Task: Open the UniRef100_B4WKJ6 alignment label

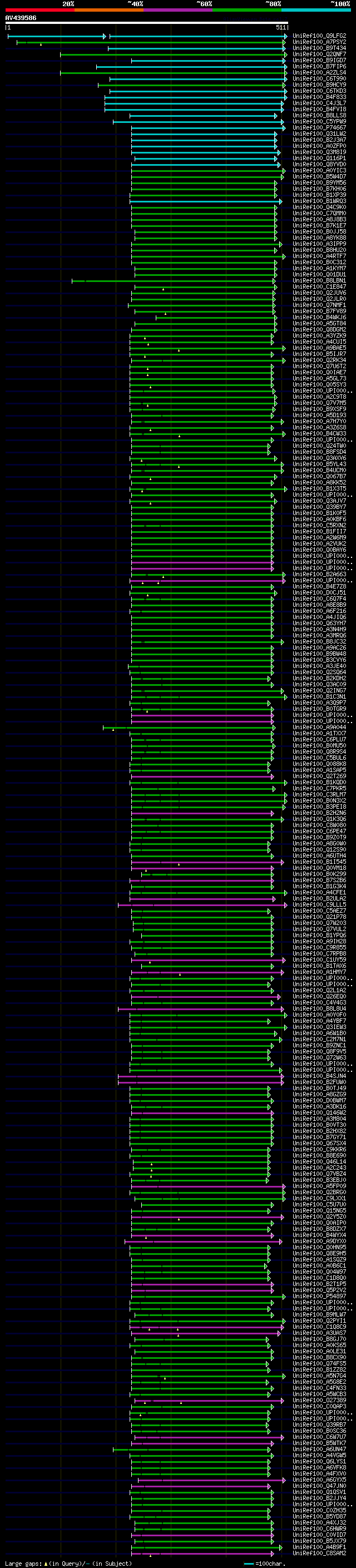Action: coord(319,318)
